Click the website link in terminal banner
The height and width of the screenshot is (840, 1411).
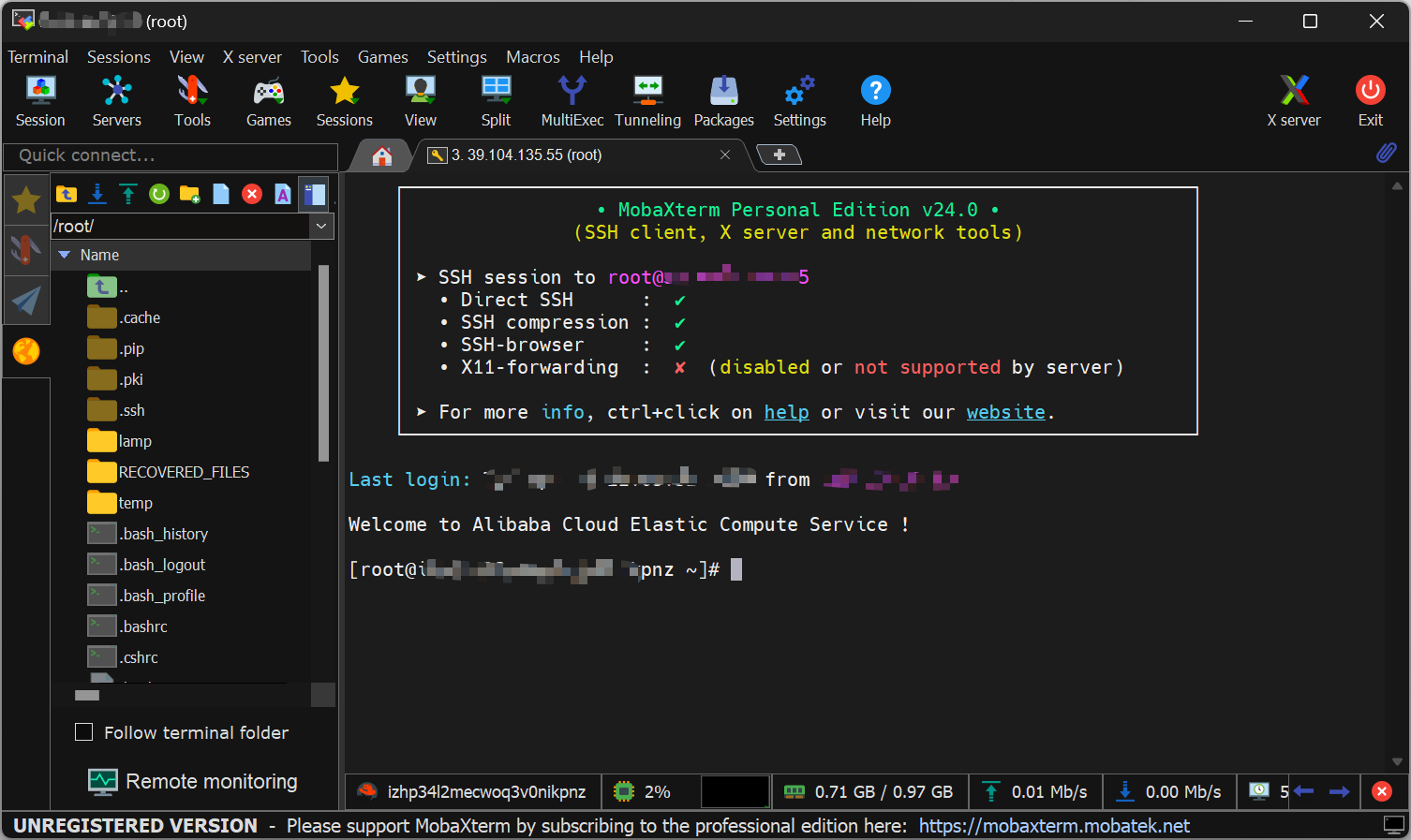pos(1005,412)
